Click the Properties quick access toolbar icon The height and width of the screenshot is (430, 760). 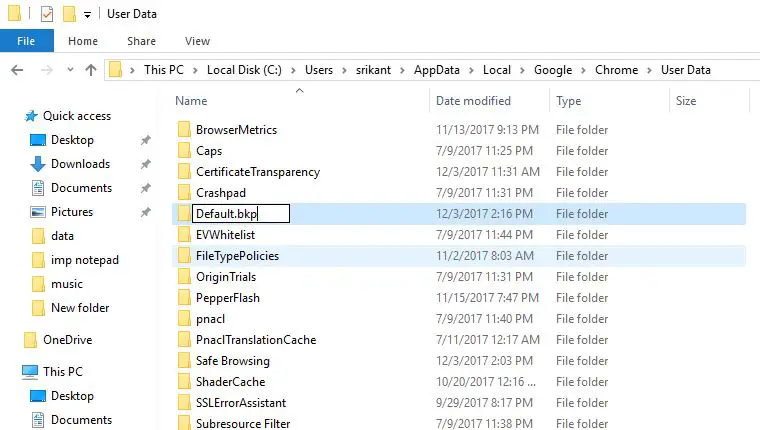[x=47, y=14]
